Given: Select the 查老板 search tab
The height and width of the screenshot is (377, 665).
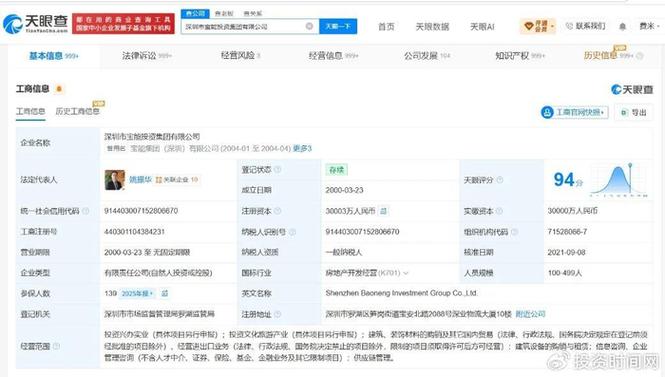Looking at the screenshot, I should point(224,14).
